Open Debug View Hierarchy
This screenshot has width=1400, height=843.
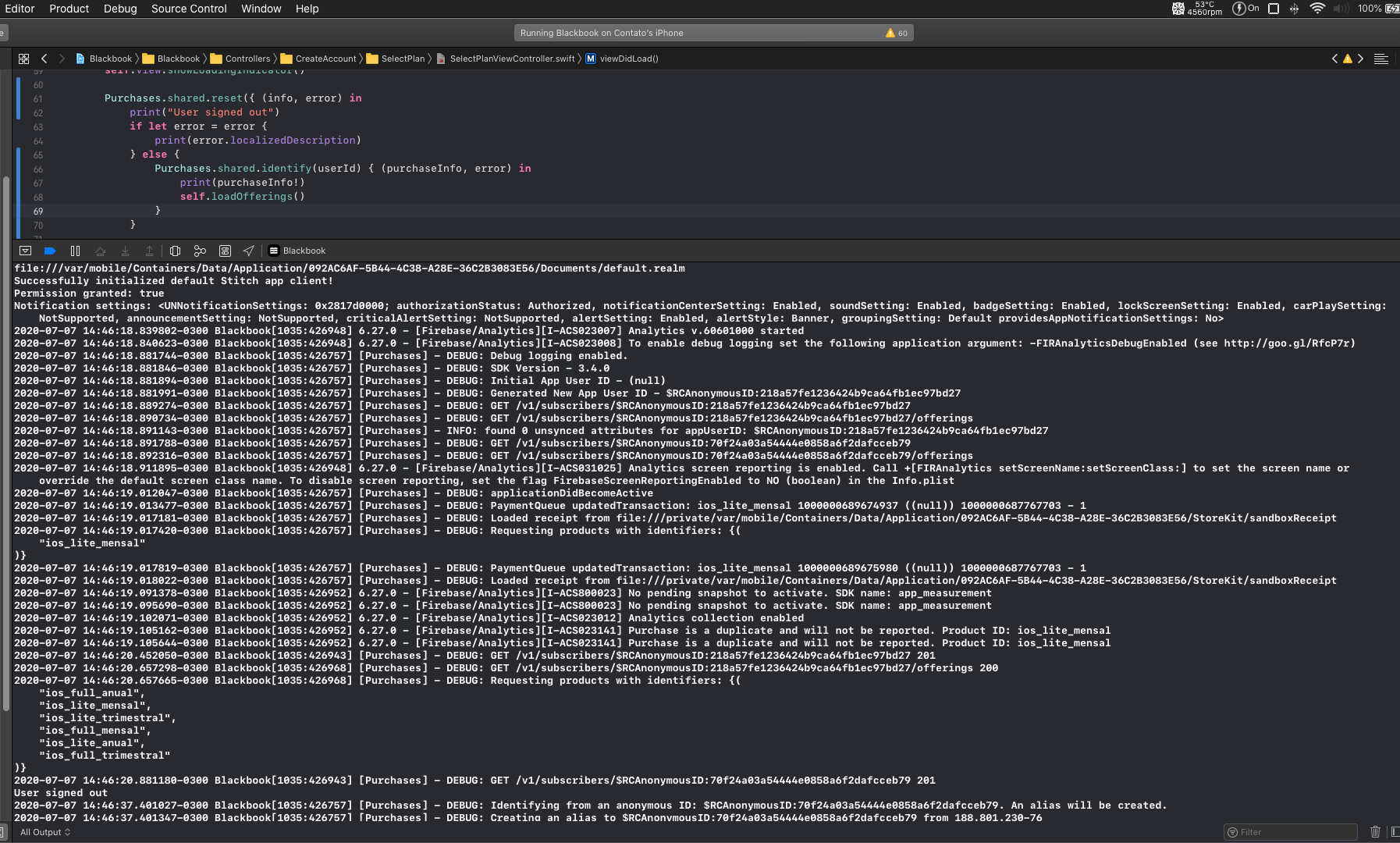point(175,251)
